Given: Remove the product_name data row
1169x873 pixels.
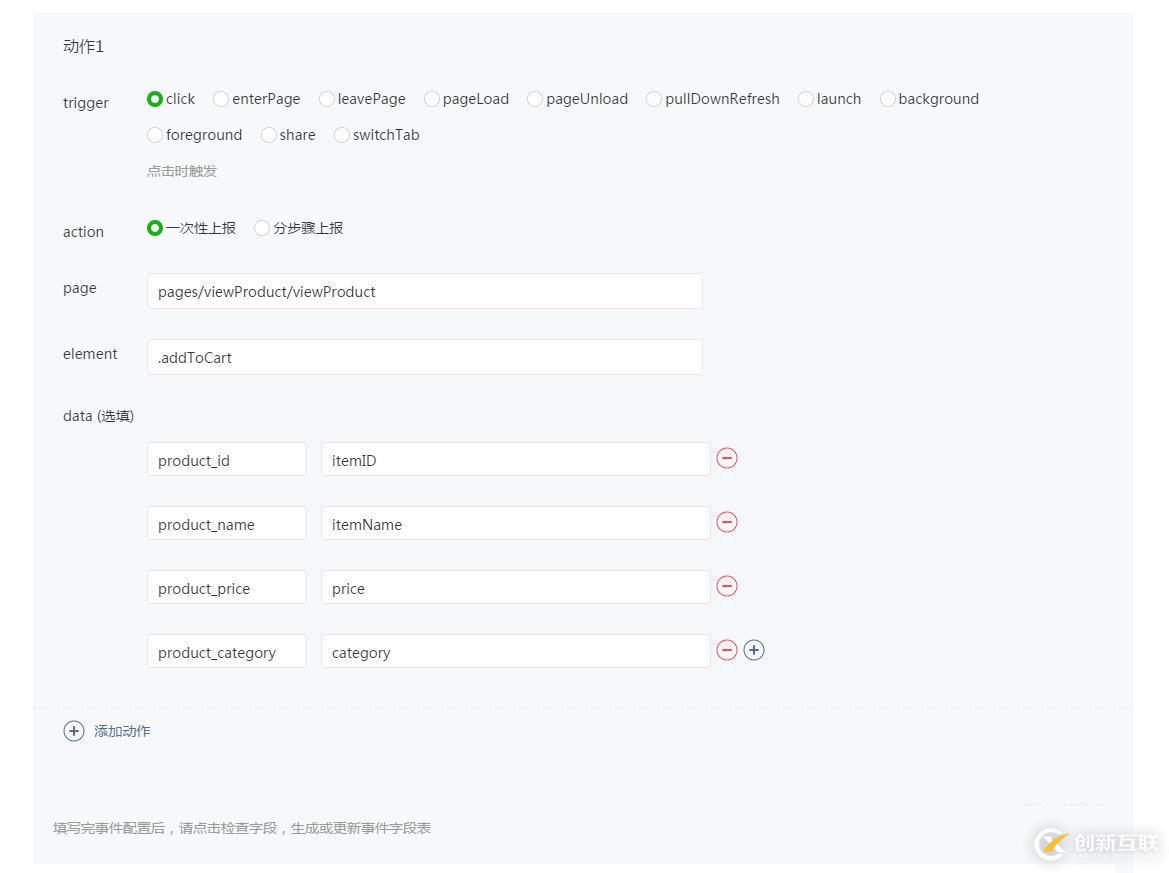Looking at the screenshot, I should pos(727,522).
